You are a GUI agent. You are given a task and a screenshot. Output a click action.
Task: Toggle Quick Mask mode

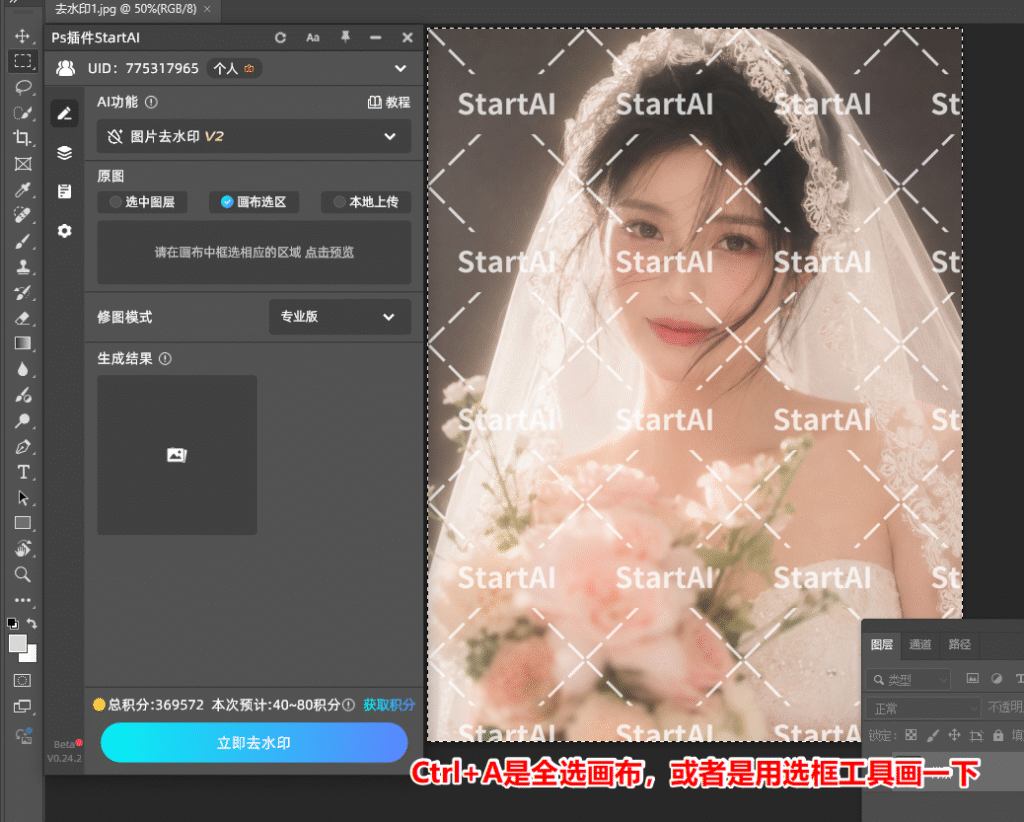[22, 680]
